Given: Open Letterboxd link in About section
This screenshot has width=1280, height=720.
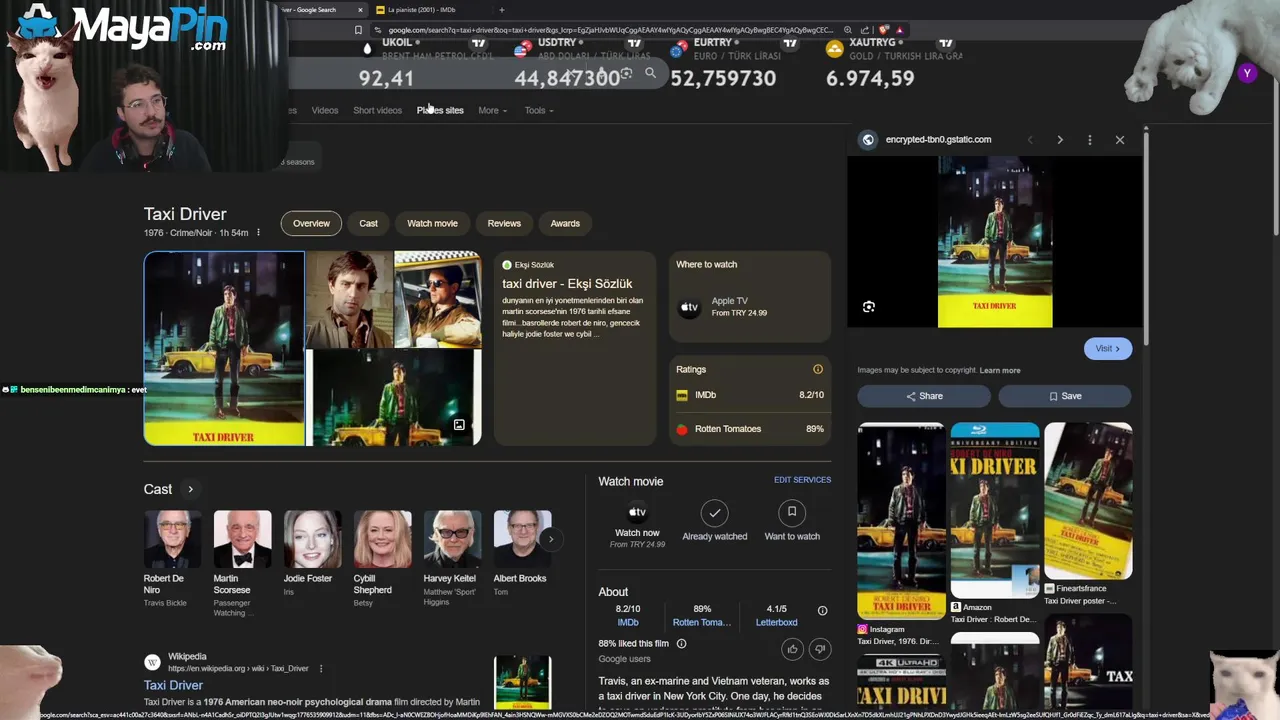Looking at the screenshot, I should (x=777, y=622).
